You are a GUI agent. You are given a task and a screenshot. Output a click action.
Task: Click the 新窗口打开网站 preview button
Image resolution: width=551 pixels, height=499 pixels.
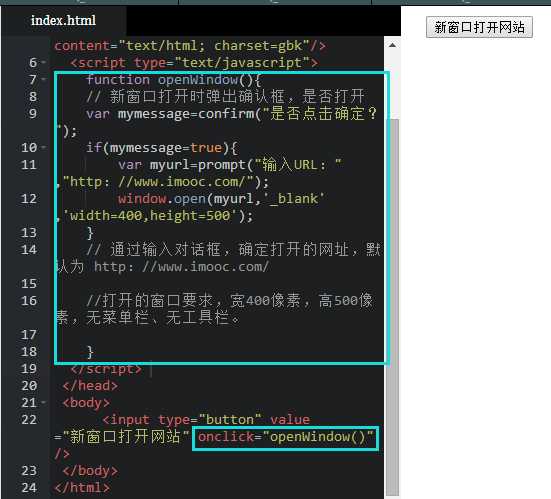479,27
